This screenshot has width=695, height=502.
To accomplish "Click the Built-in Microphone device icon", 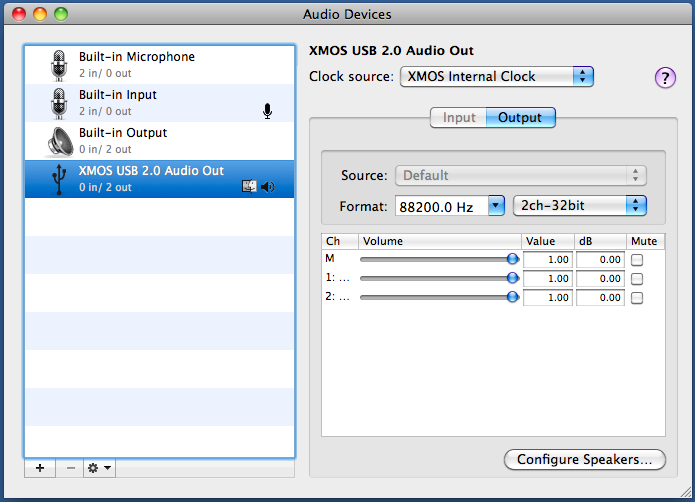I will (x=59, y=65).
